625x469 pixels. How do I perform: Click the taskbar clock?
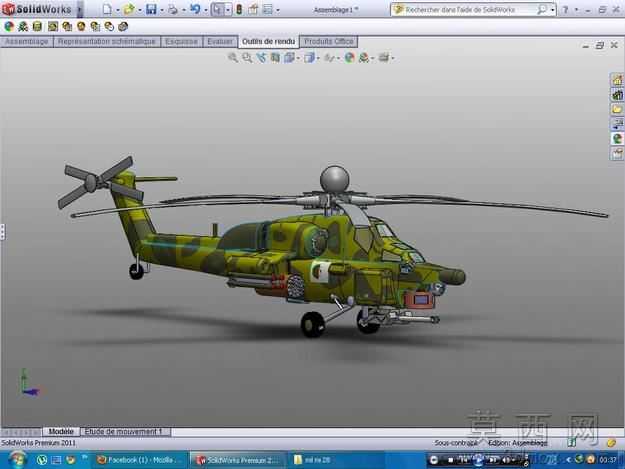click(609, 460)
